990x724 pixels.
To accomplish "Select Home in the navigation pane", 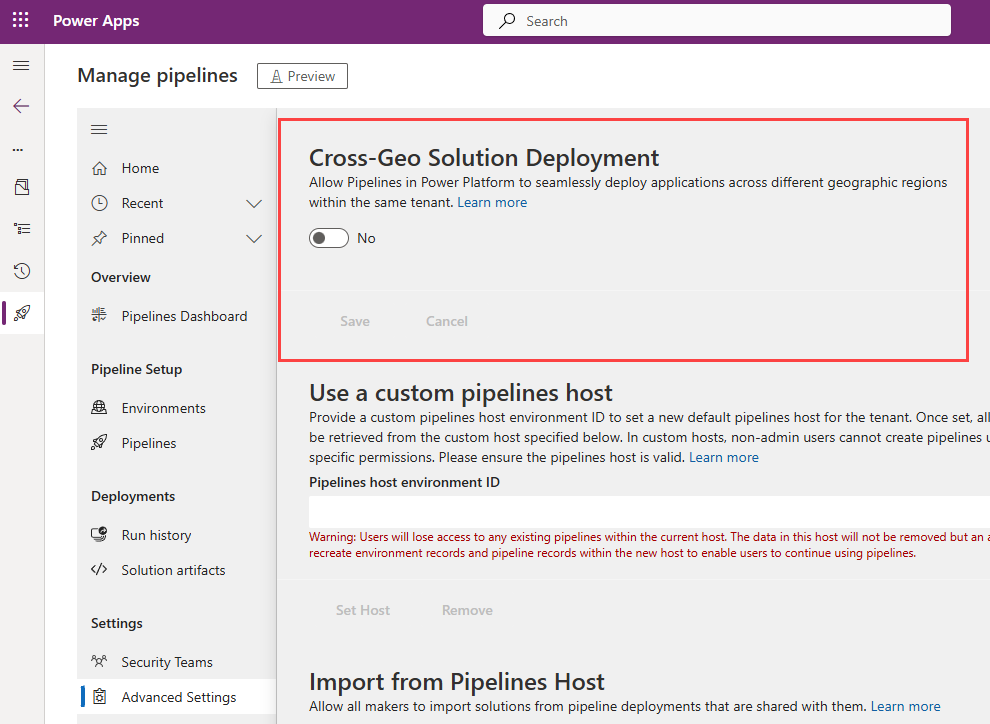I will 140,167.
